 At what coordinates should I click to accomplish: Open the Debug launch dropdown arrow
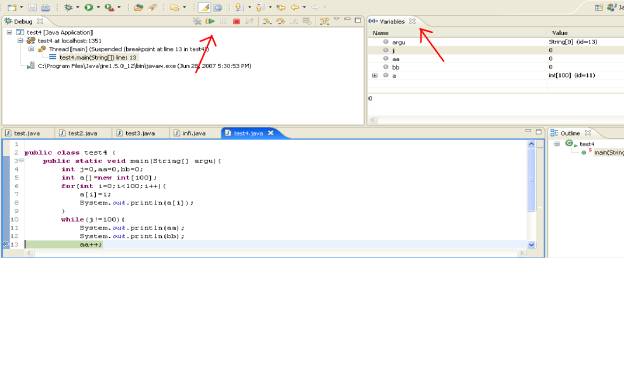[77, 7]
